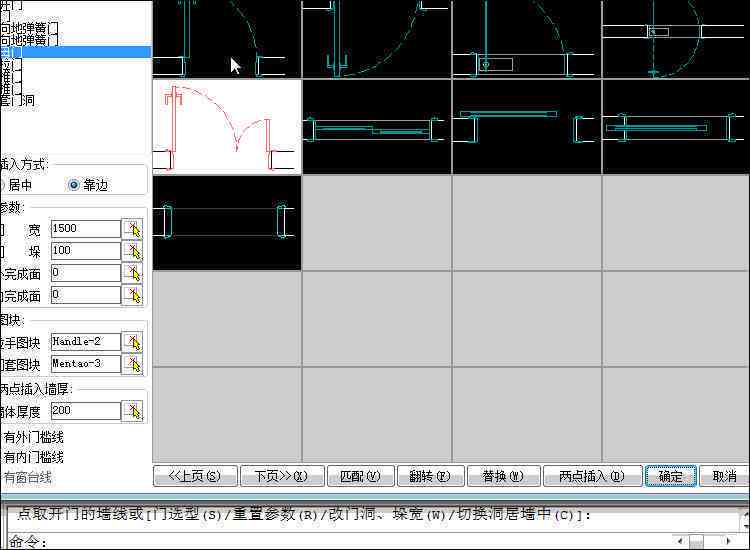Image resolution: width=750 pixels, height=550 pixels.
Task: Toggle the 有内门槛线 option
Action: [33, 457]
